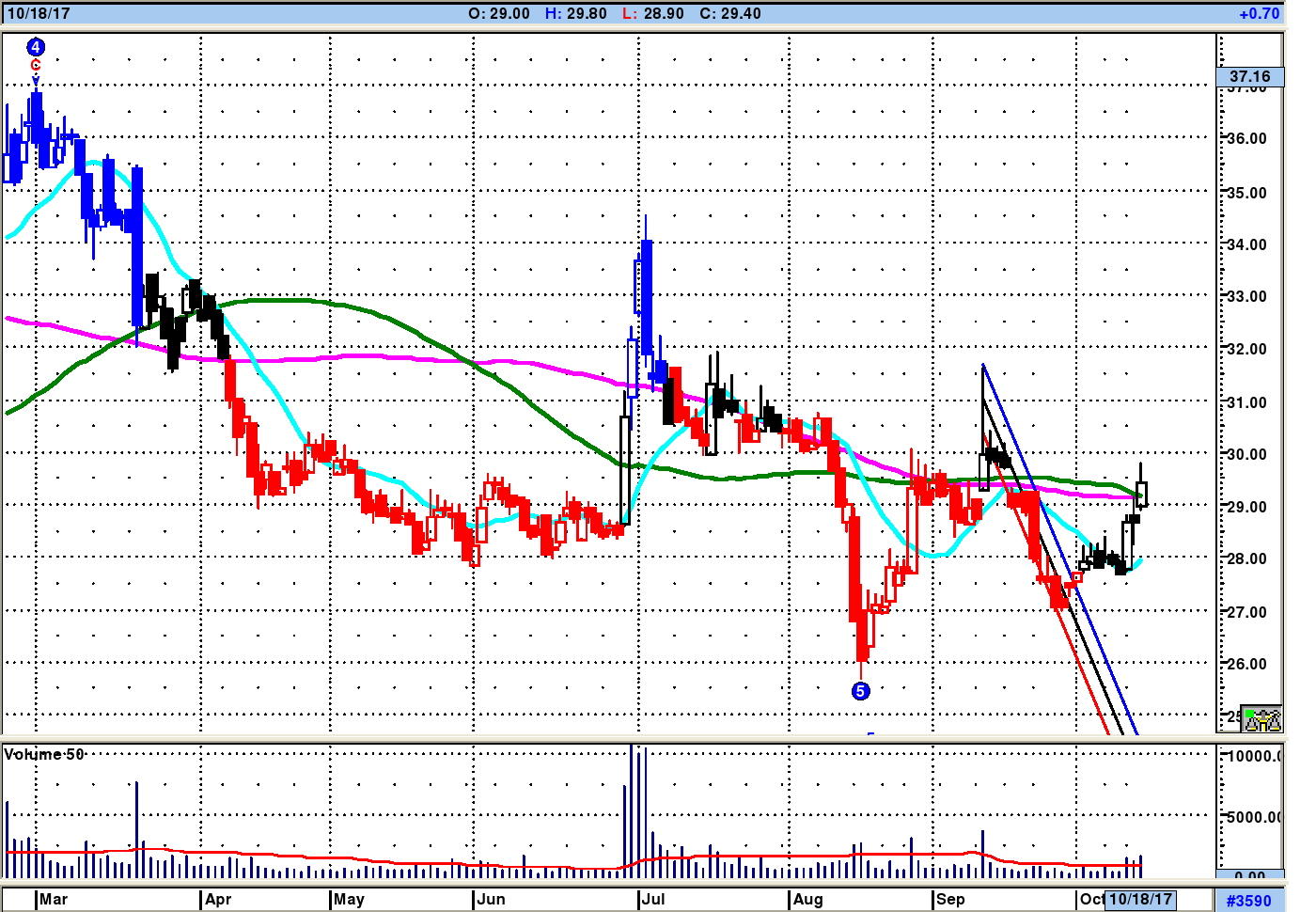
Task: Click the balance scales icon on the chart
Action: pyautogui.click(x=1261, y=719)
